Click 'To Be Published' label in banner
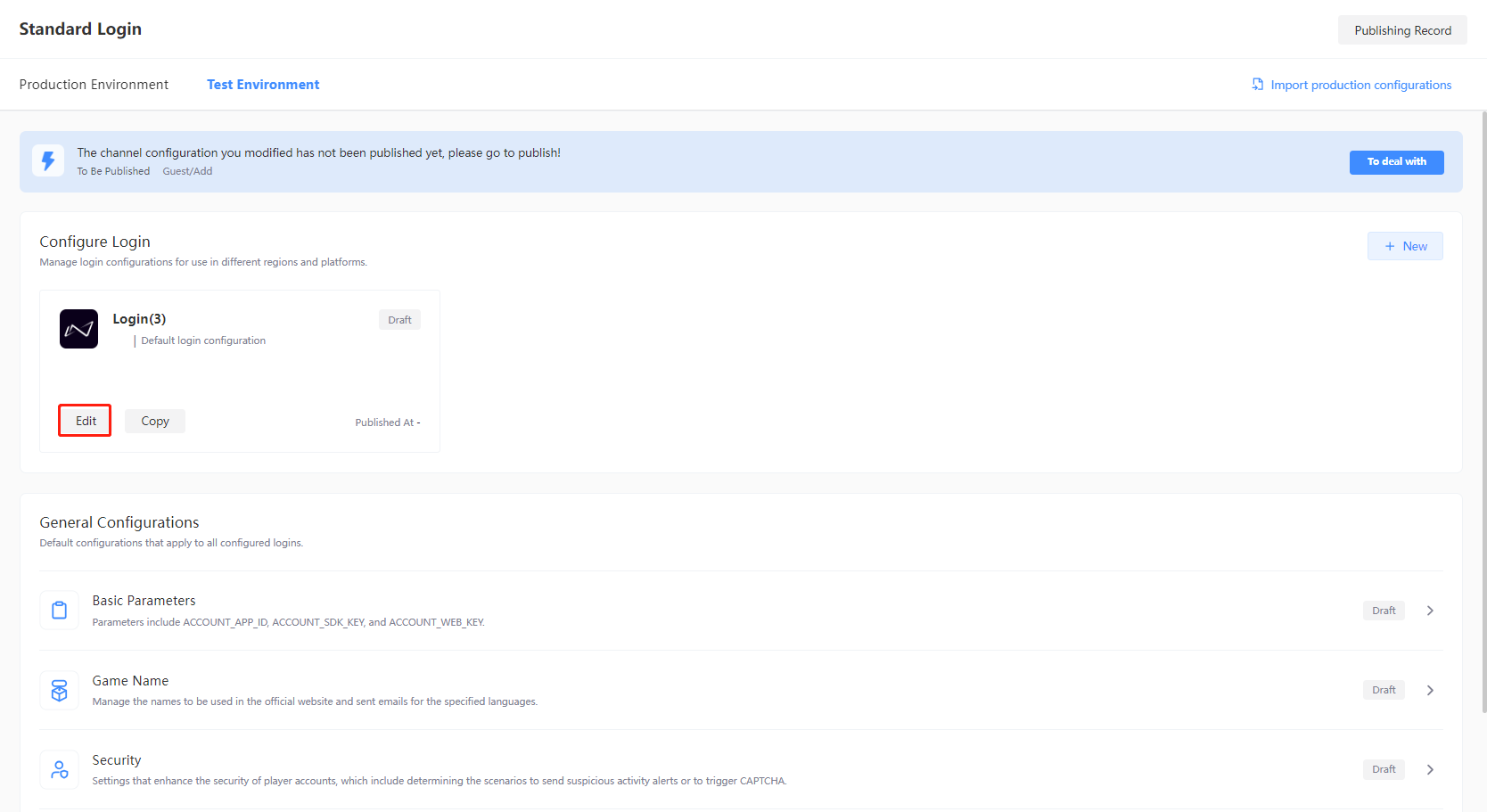The height and width of the screenshot is (812, 1487). click(113, 171)
